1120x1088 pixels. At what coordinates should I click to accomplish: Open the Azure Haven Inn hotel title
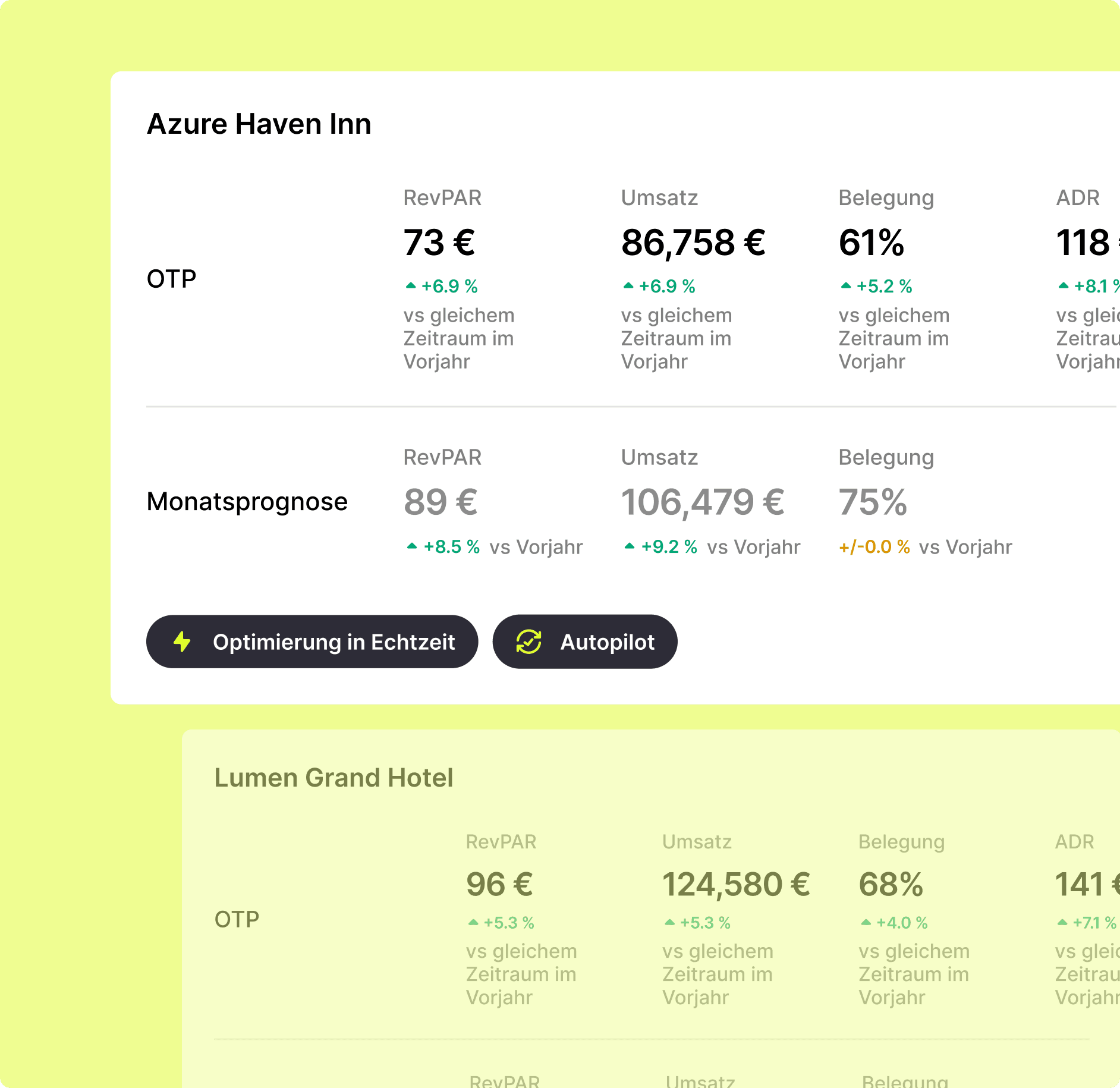coord(259,124)
